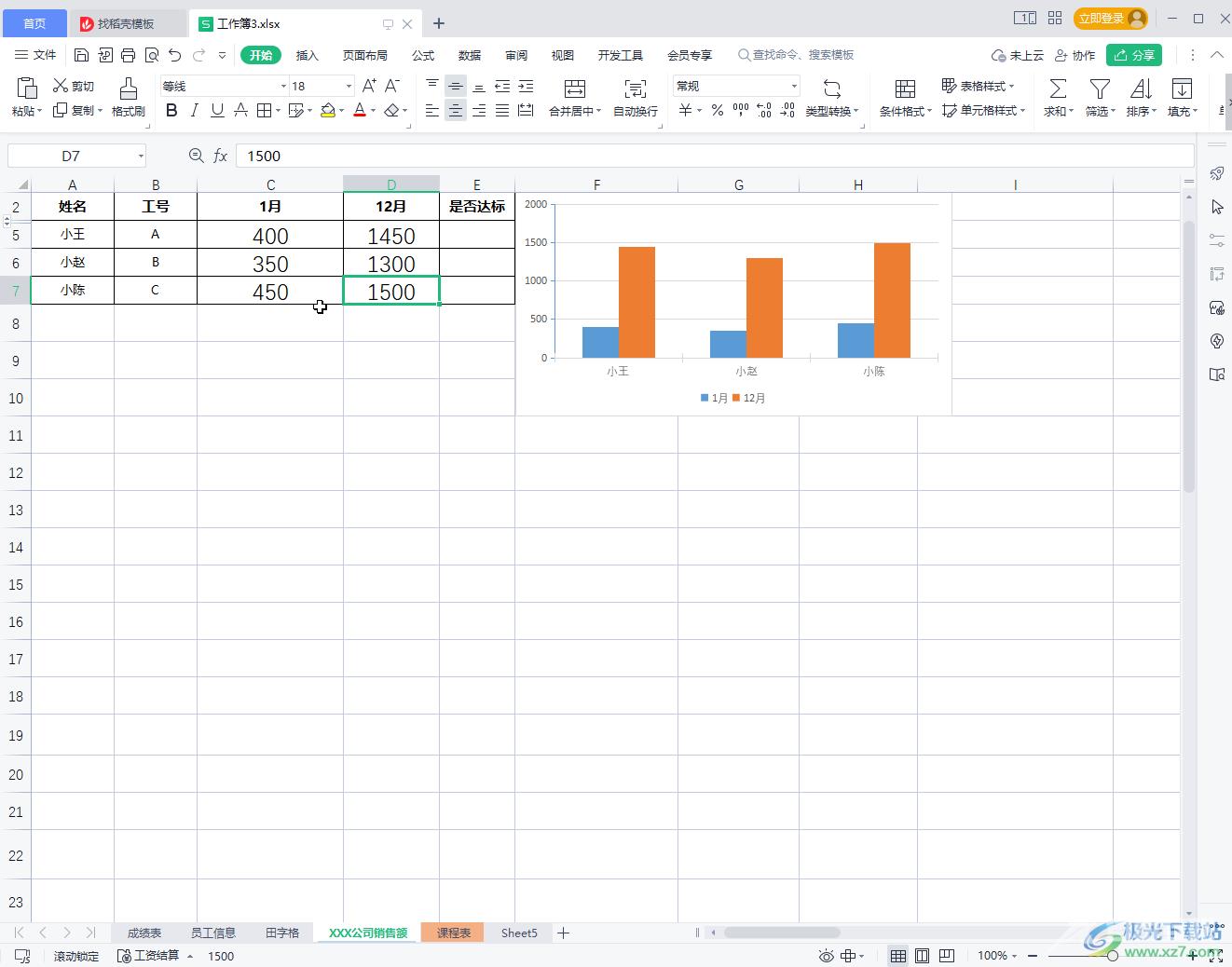Click the 未上云 cloud status button
The width and height of the screenshot is (1232, 967).
1018,55
